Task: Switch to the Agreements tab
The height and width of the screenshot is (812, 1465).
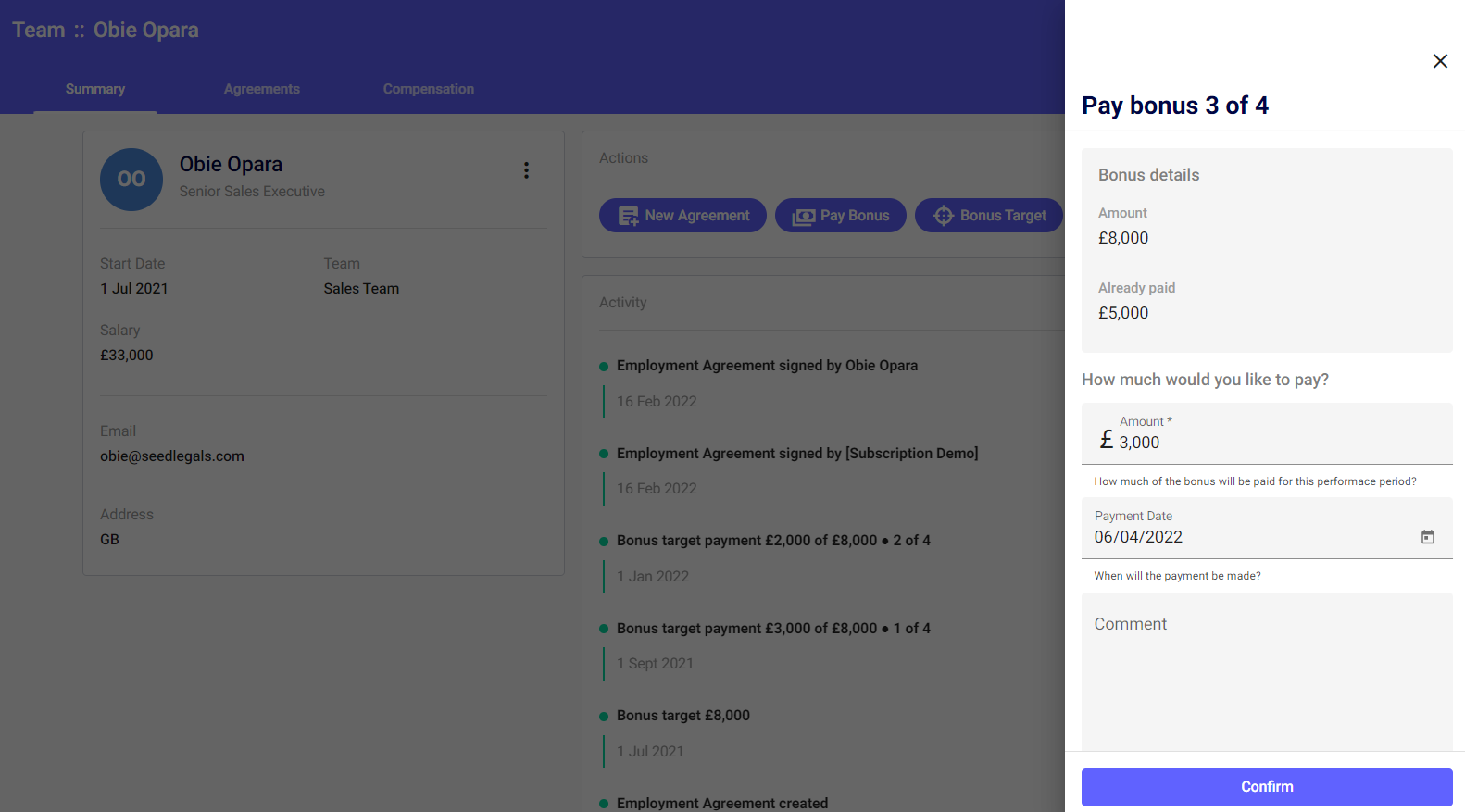Action: click(x=261, y=89)
